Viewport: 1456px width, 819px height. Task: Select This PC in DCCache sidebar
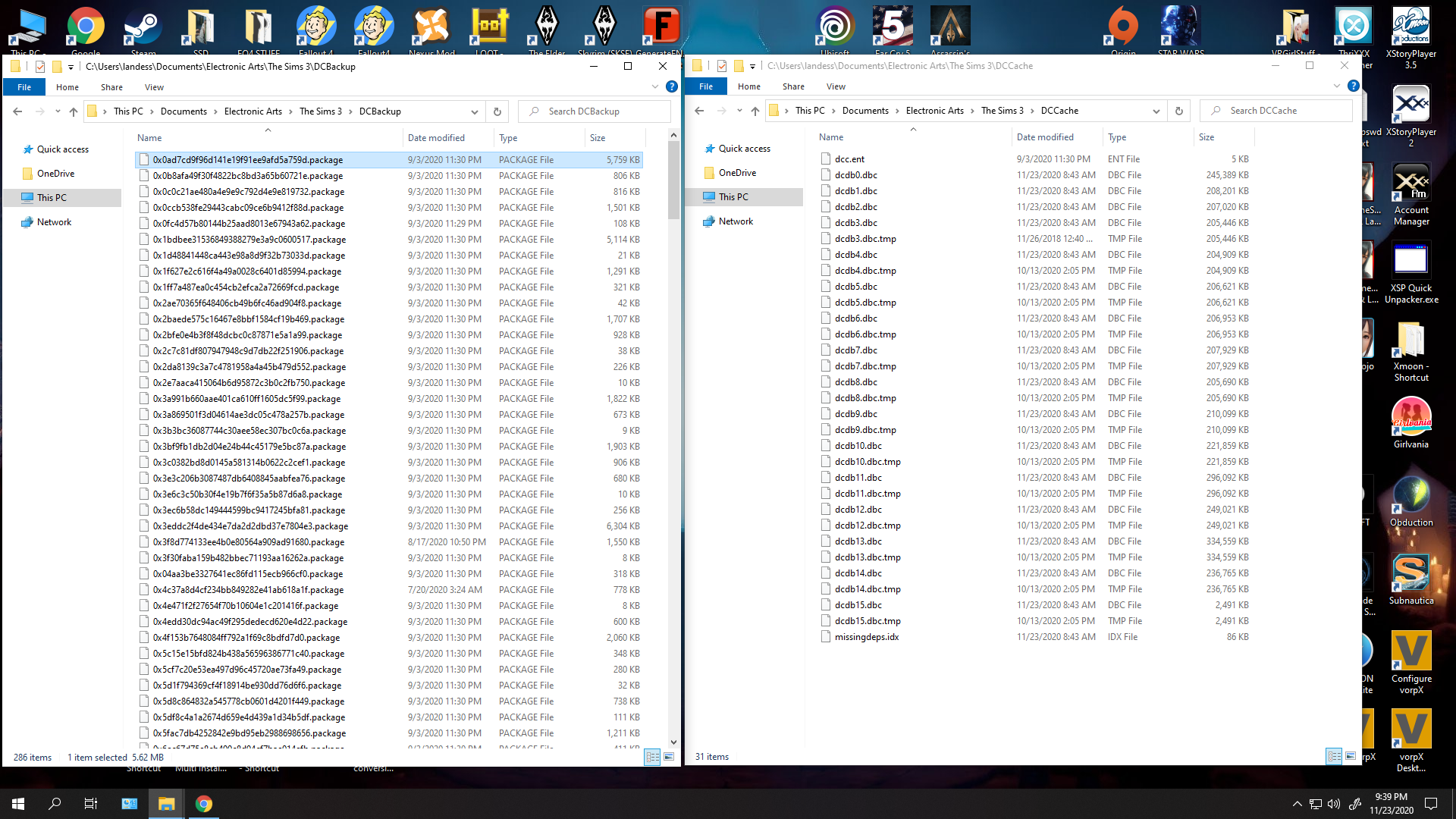(733, 197)
